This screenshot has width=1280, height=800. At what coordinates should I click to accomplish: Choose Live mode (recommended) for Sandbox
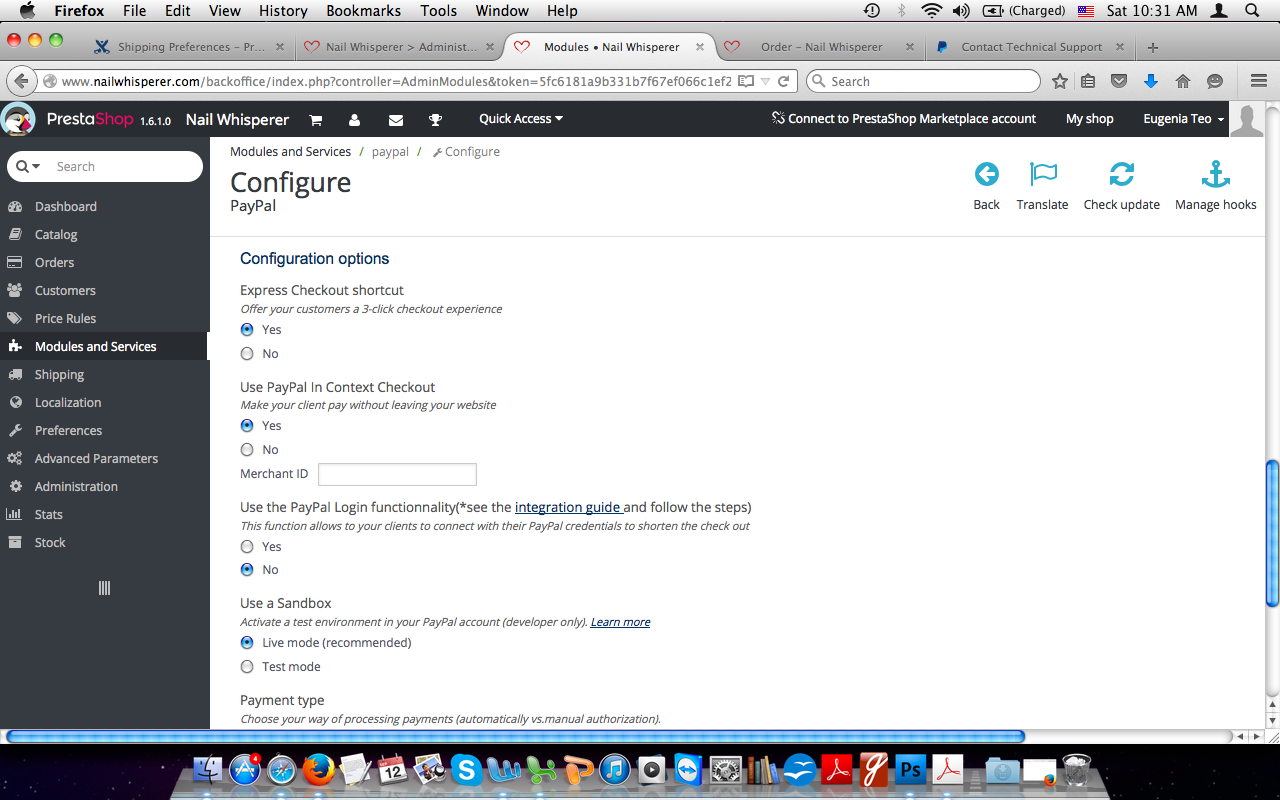(247, 642)
